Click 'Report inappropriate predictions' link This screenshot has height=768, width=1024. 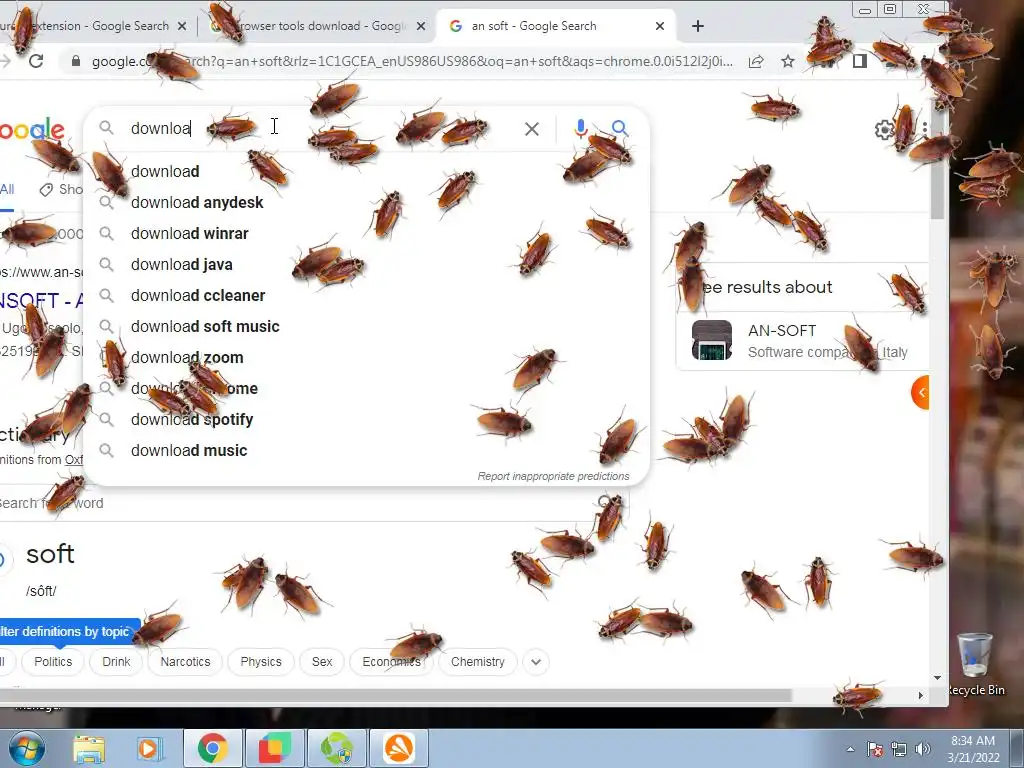coord(553,476)
